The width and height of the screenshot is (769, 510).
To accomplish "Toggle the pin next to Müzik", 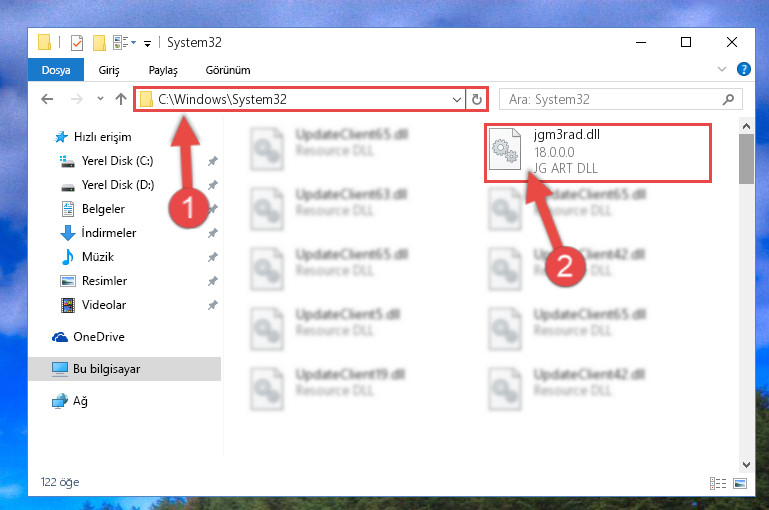I will [212, 257].
